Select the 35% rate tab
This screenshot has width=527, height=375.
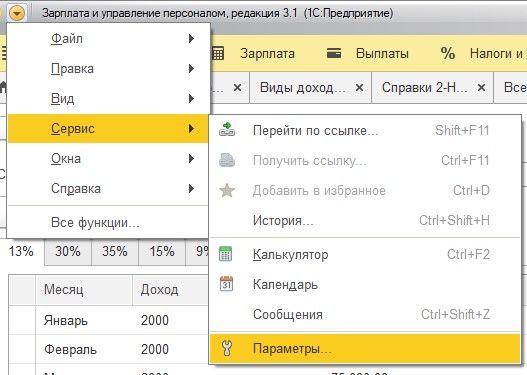point(115,251)
